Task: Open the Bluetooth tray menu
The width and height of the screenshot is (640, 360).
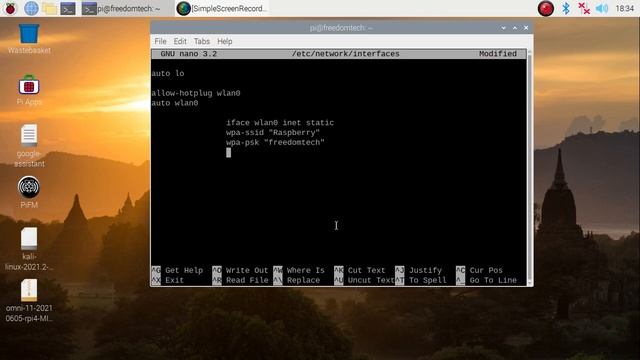Action: [566, 8]
